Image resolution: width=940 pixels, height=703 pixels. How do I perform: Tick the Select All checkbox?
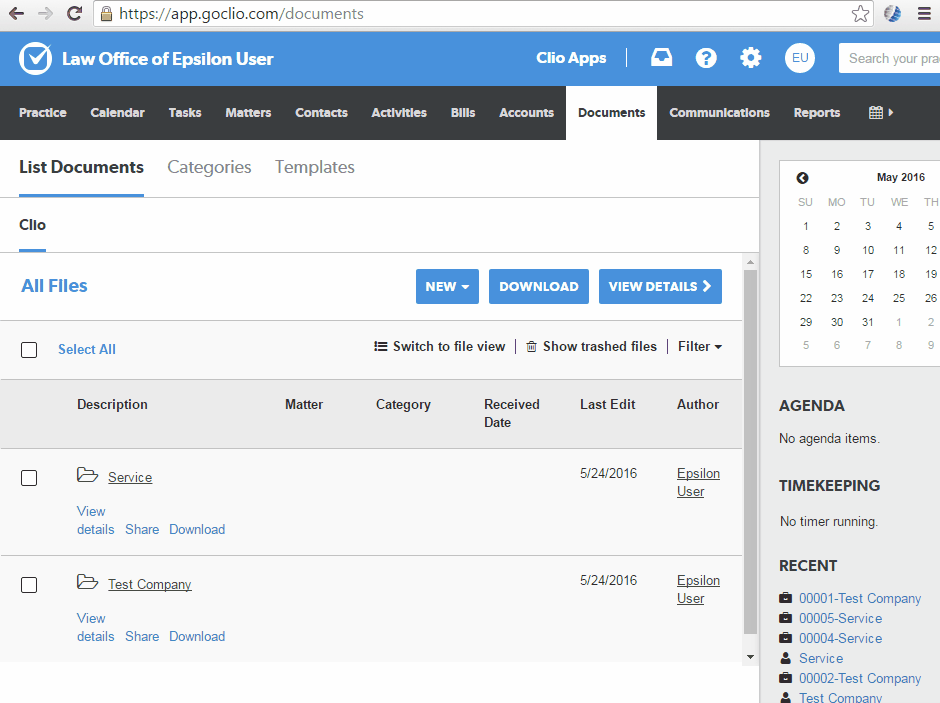[x=29, y=349]
